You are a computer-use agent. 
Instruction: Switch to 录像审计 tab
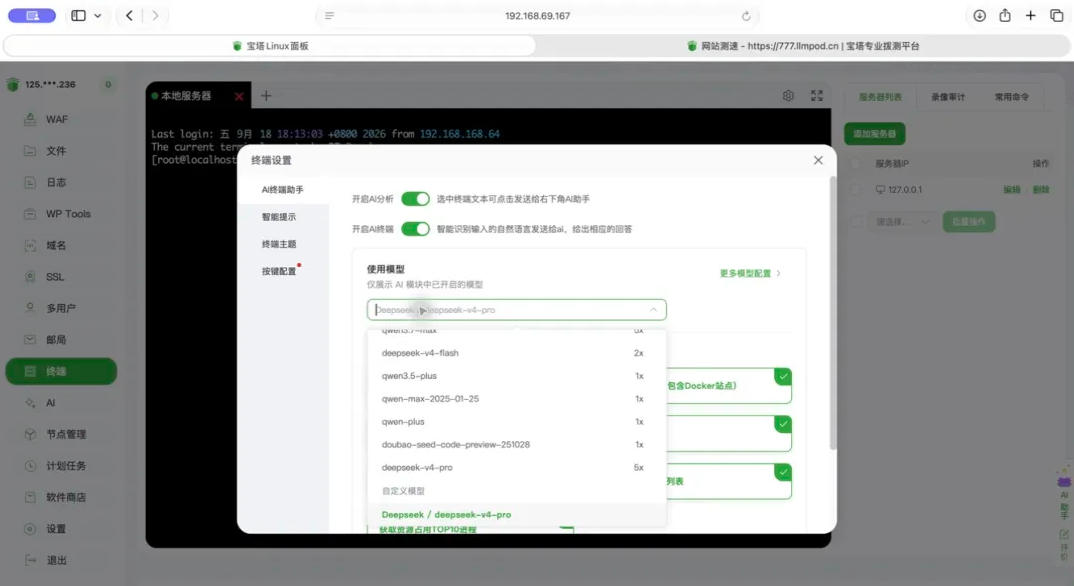tap(948, 97)
